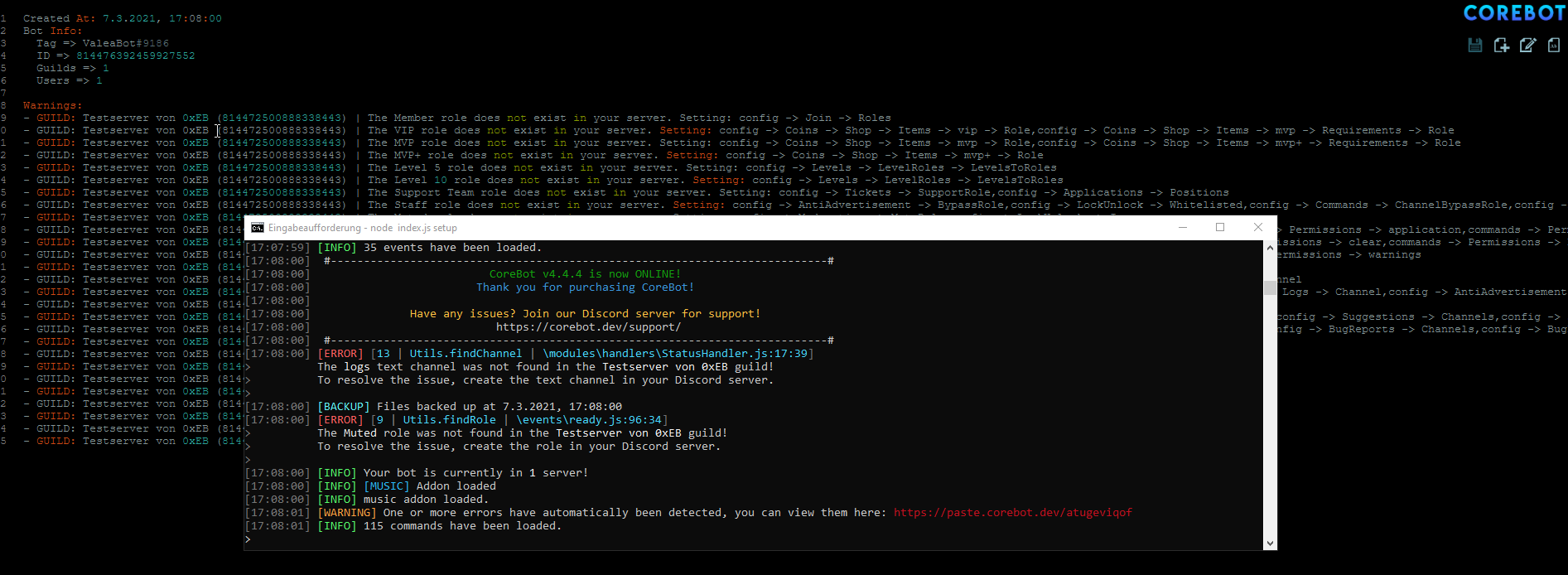
Task: Click the 'Have any issues?' support message
Action: 585,314
